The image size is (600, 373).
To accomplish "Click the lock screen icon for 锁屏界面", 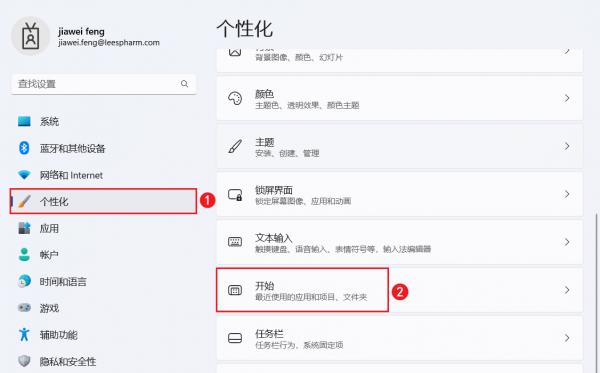I will click(235, 194).
